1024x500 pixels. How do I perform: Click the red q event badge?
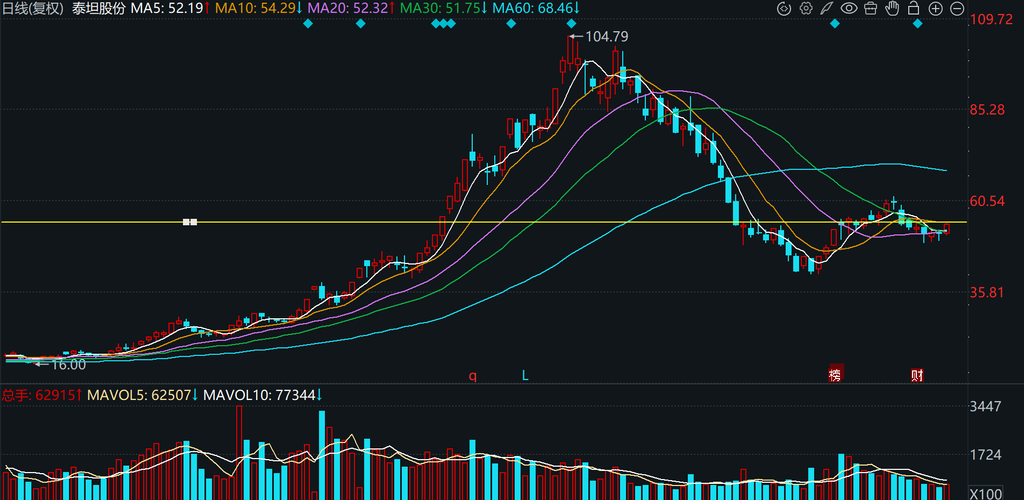click(x=473, y=375)
